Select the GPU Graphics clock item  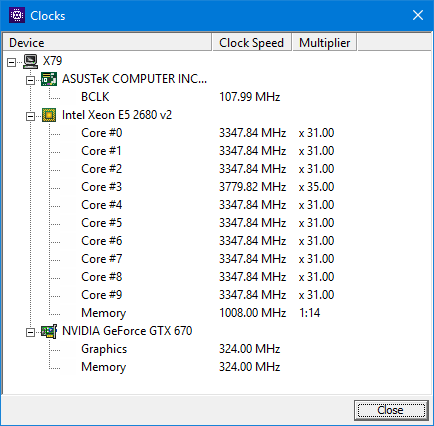click(x=104, y=349)
